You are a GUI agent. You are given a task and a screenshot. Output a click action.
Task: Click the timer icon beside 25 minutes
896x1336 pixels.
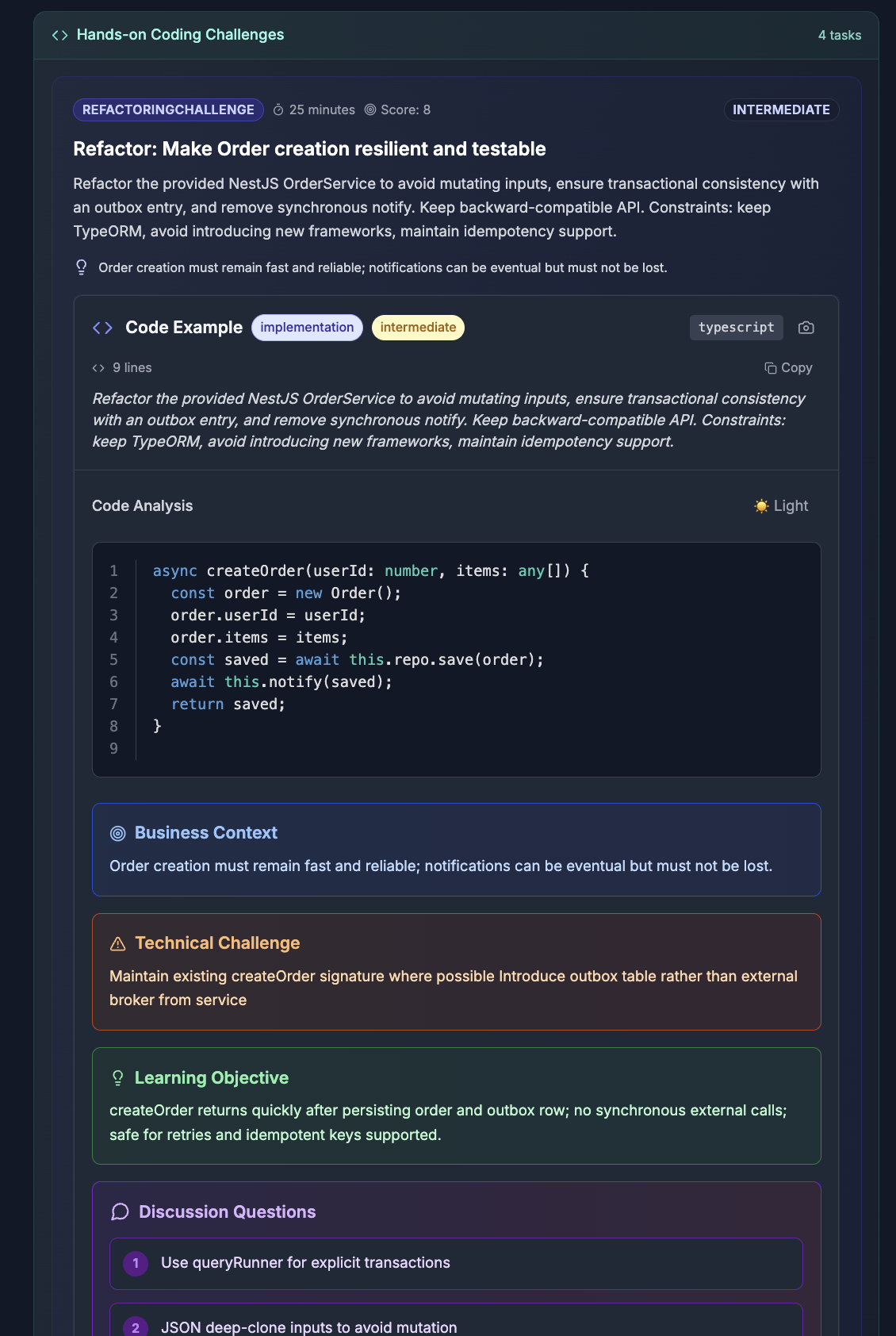pyautogui.click(x=277, y=109)
